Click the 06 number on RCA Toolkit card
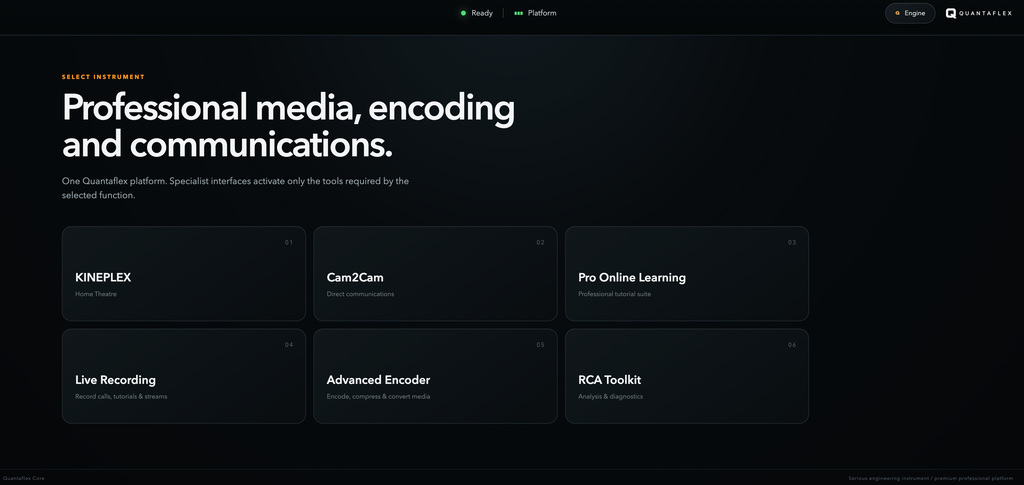Viewport: 1024px width, 485px height. point(792,345)
